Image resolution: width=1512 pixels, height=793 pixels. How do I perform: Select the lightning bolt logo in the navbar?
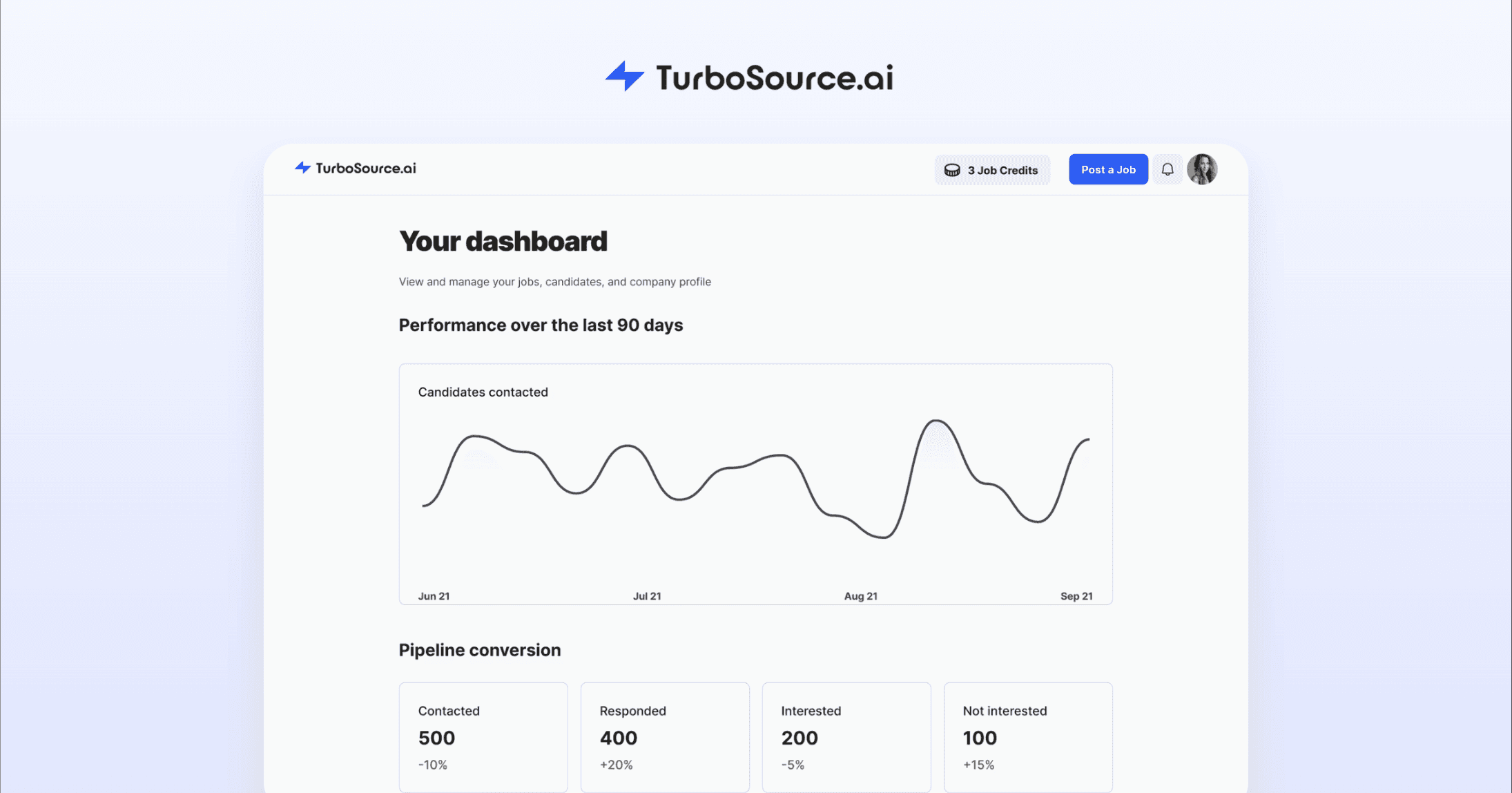[302, 168]
